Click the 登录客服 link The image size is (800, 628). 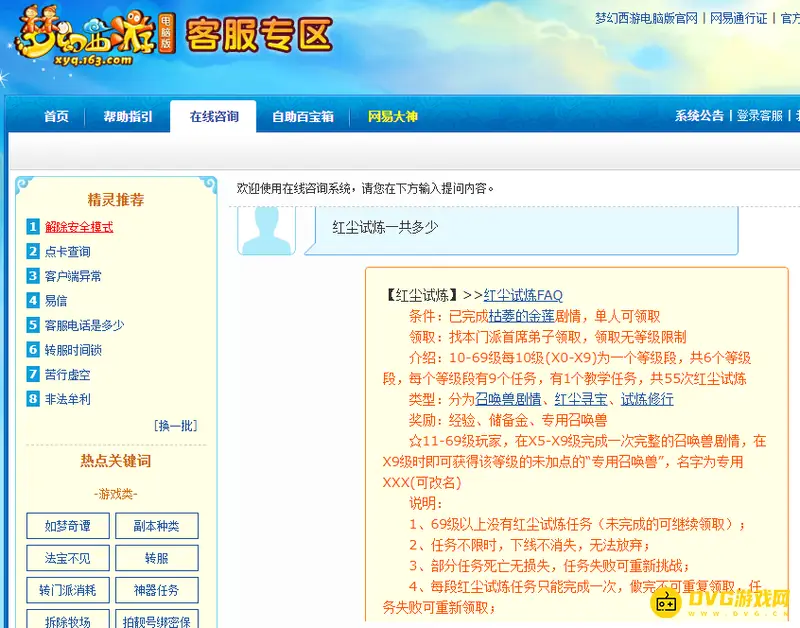click(x=759, y=116)
